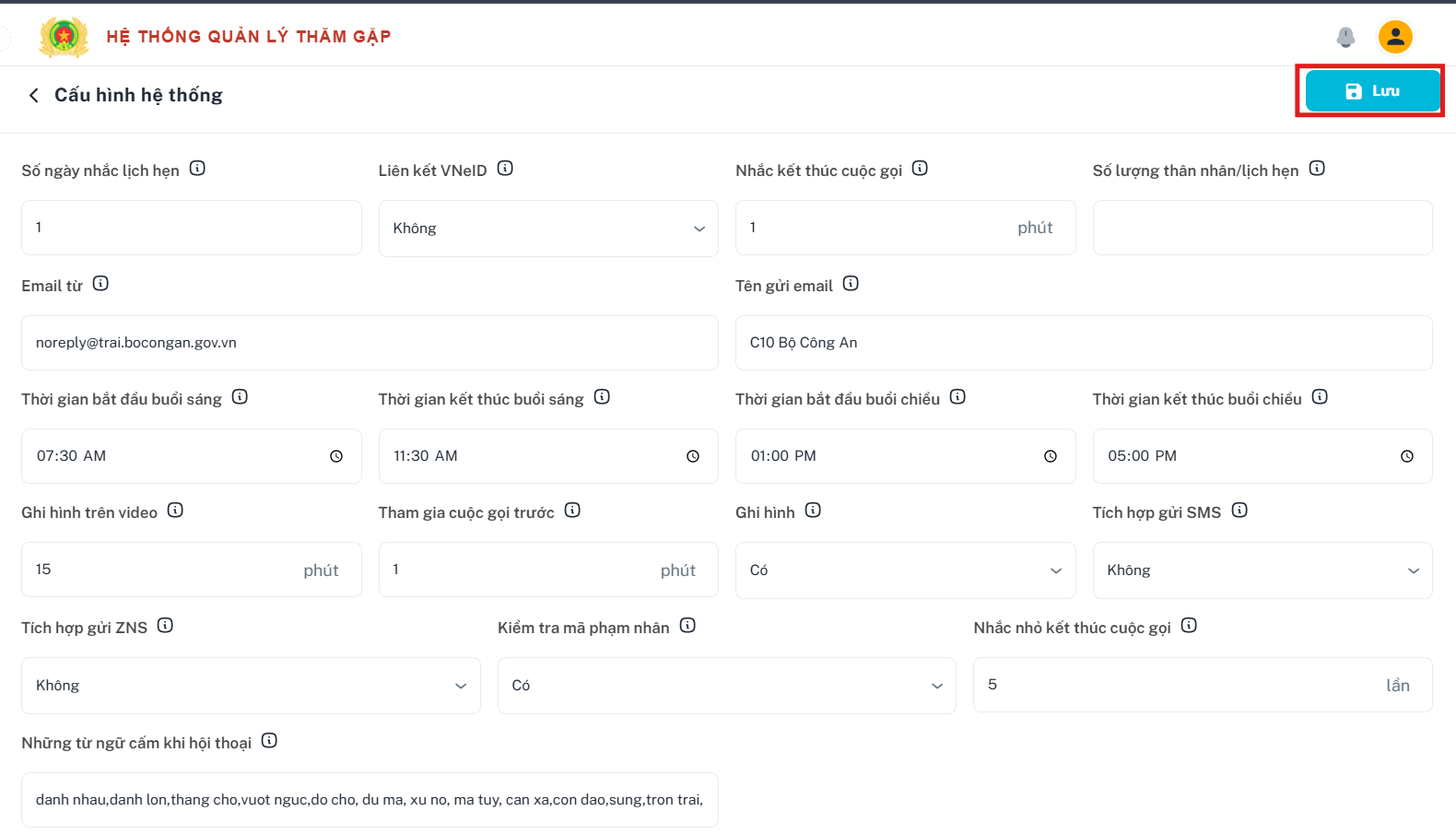Expand Kiểm tra mã phạm nhân dropdown

point(727,686)
